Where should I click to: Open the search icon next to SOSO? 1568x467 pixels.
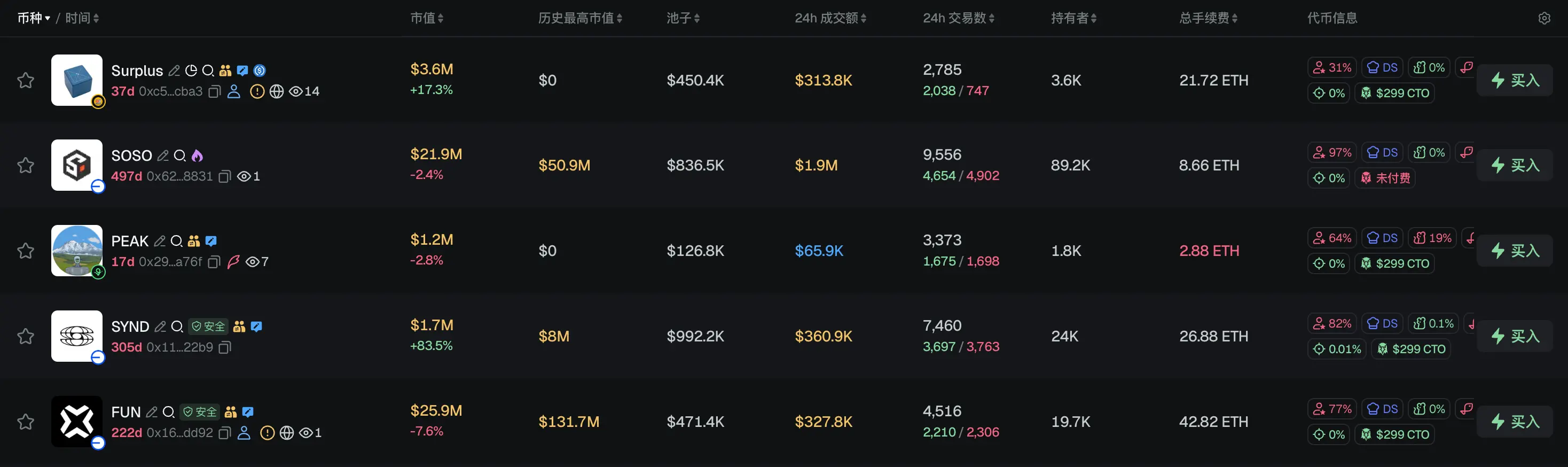pos(179,156)
